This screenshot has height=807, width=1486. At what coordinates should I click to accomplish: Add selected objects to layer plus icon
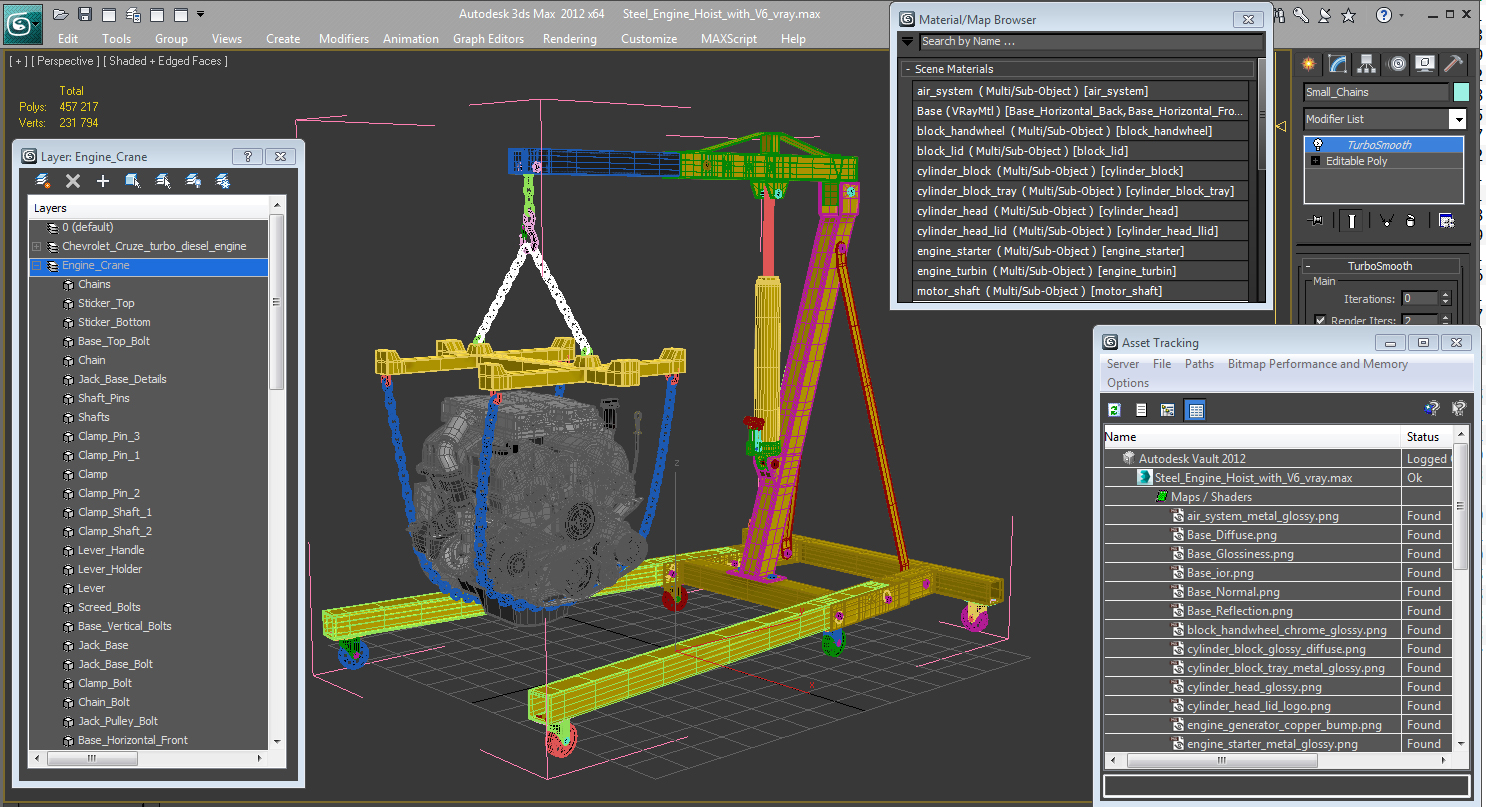coord(102,181)
